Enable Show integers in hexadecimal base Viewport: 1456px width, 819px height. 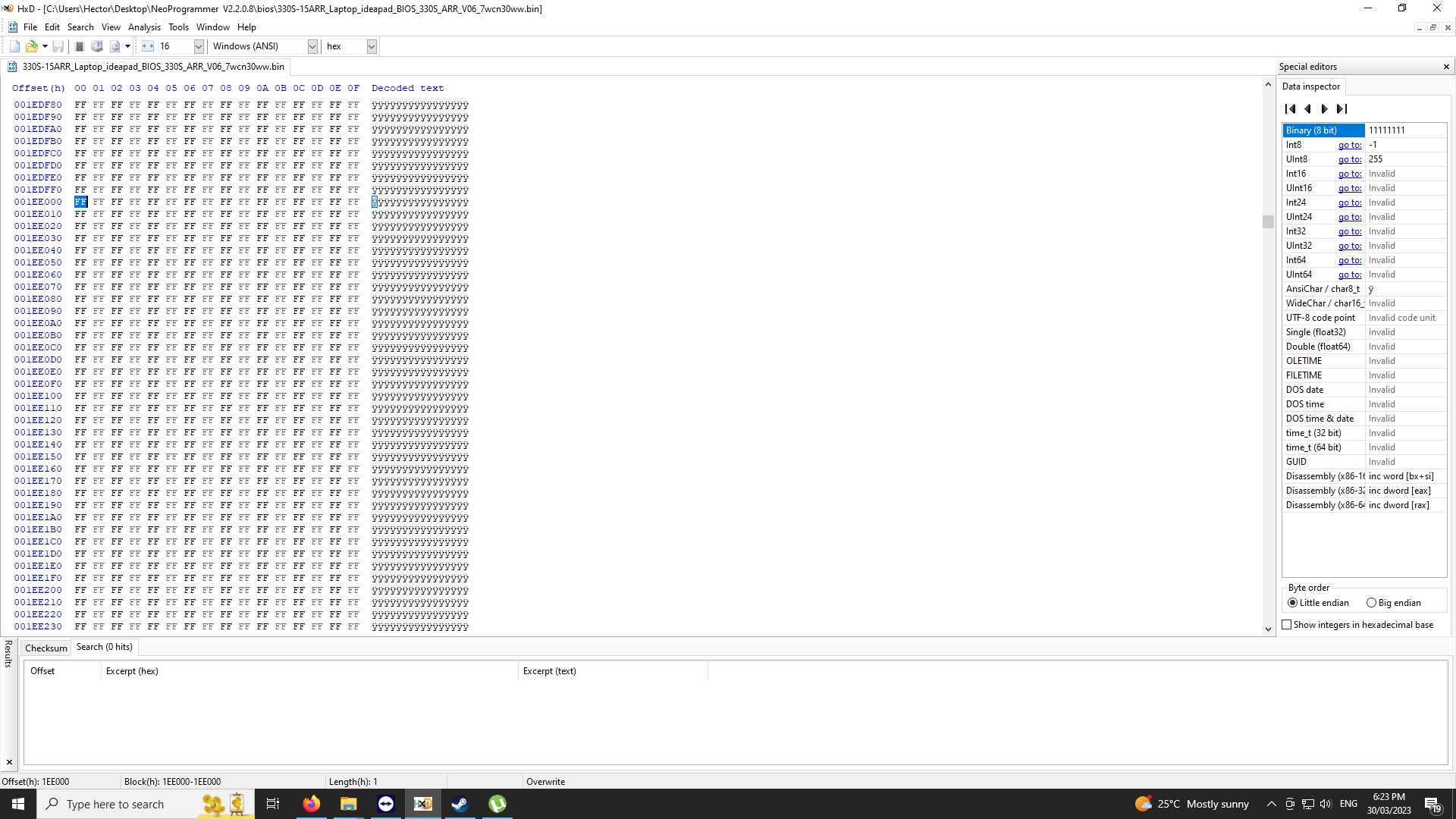click(x=1287, y=625)
